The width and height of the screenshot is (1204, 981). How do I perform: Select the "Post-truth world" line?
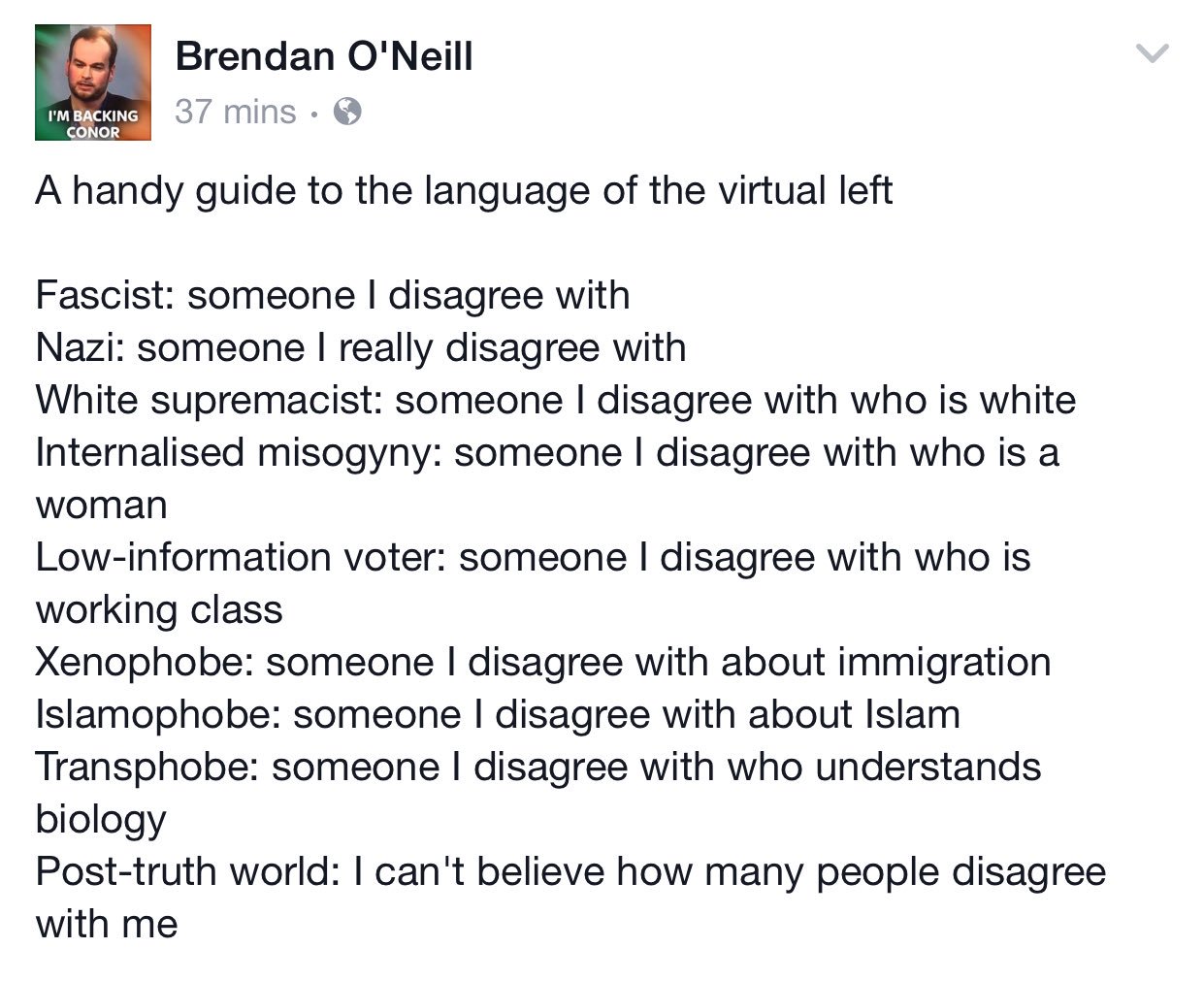click(x=570, y=871)
